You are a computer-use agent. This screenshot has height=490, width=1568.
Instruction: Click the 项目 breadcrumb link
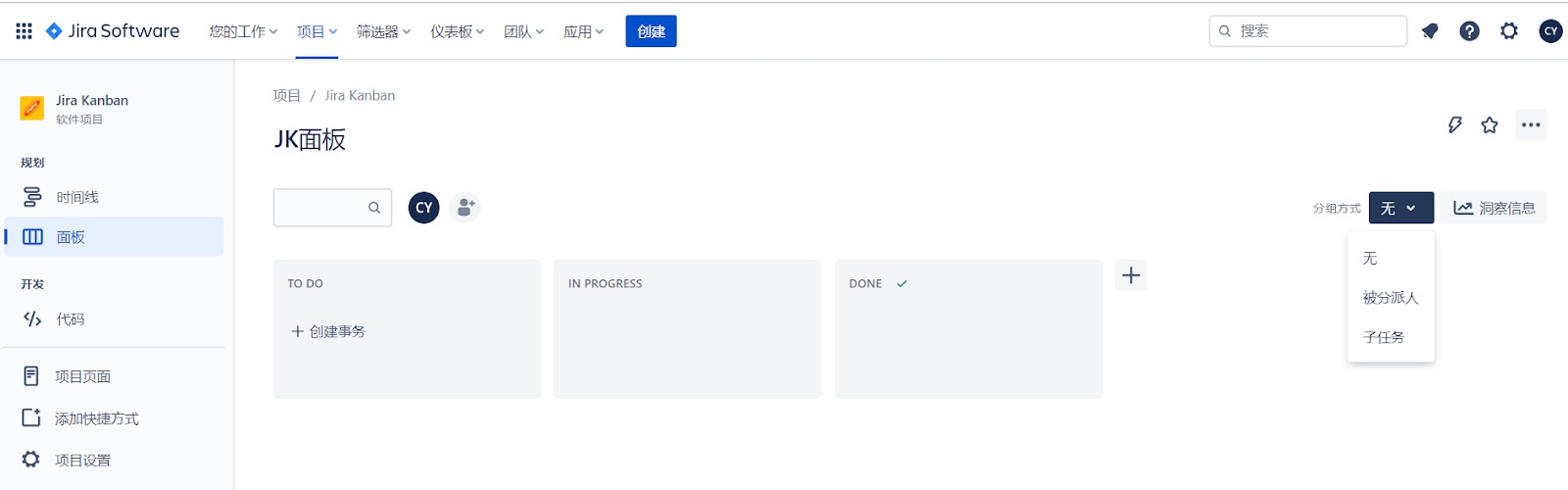[x=286, y=95]
